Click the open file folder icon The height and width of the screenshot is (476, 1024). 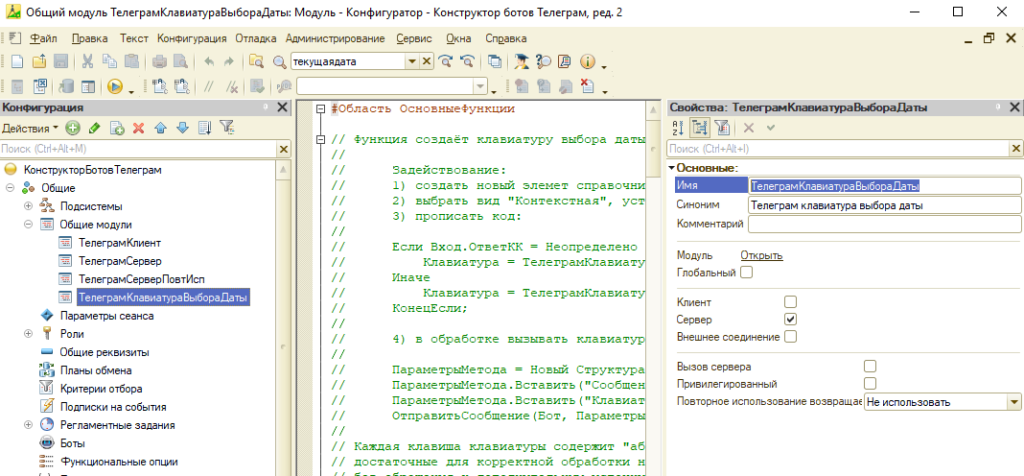tap(39, 61)
